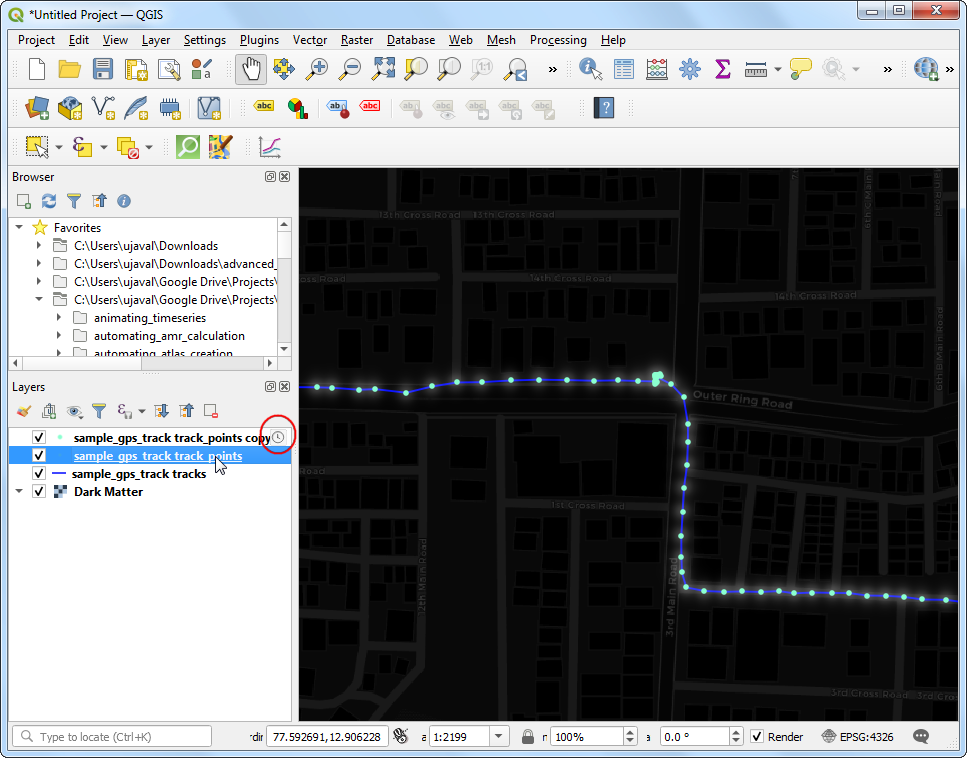Image resolution: width=967 pixels, height=758 pixels.
Task: Open the Attribute Table icon
Action: click(623, 69)
